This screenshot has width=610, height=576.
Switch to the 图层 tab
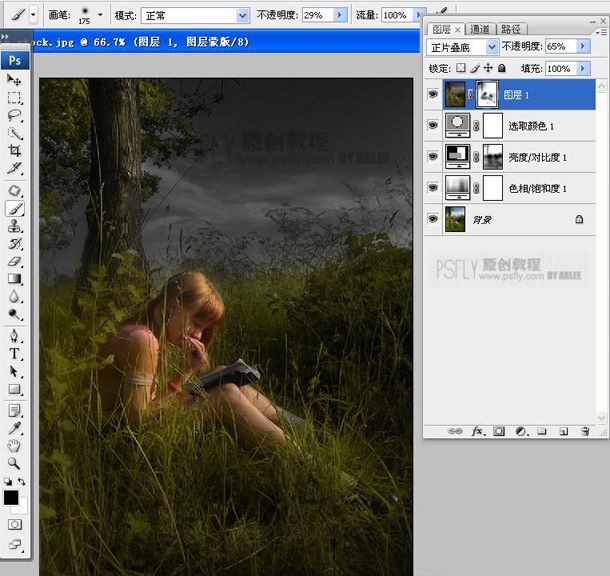pyautogui.click(x=442, y=29)
